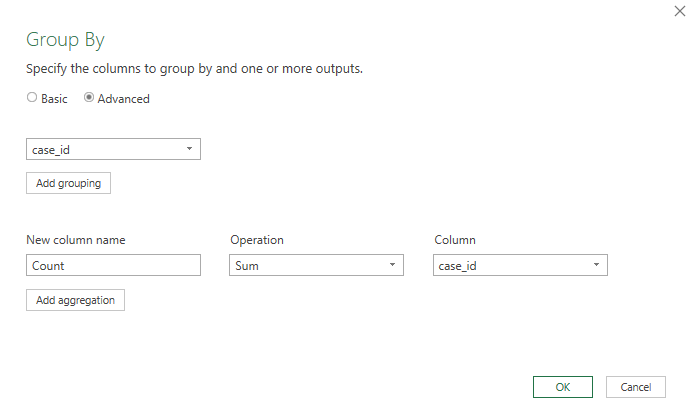
Task: Click the Add aggregation button
Action: [x=75, y=300]
